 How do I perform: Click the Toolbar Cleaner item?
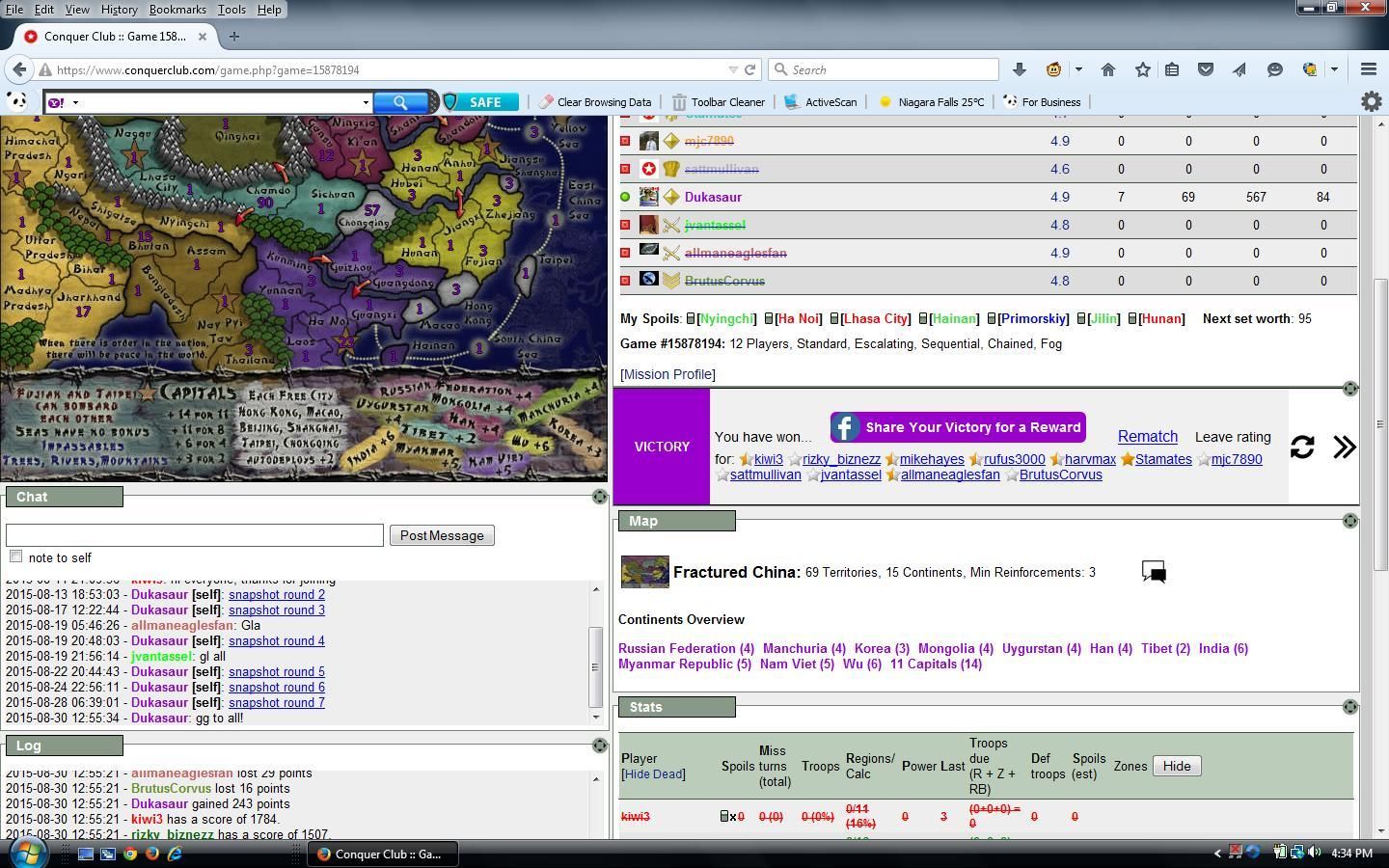coord(719,101)
